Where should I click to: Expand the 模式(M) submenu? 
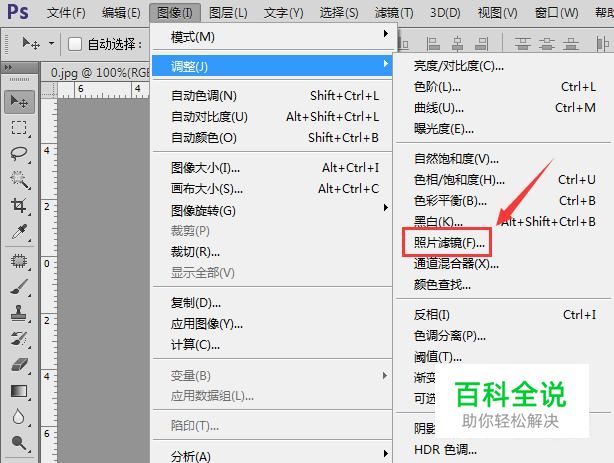tap(272, 37)
